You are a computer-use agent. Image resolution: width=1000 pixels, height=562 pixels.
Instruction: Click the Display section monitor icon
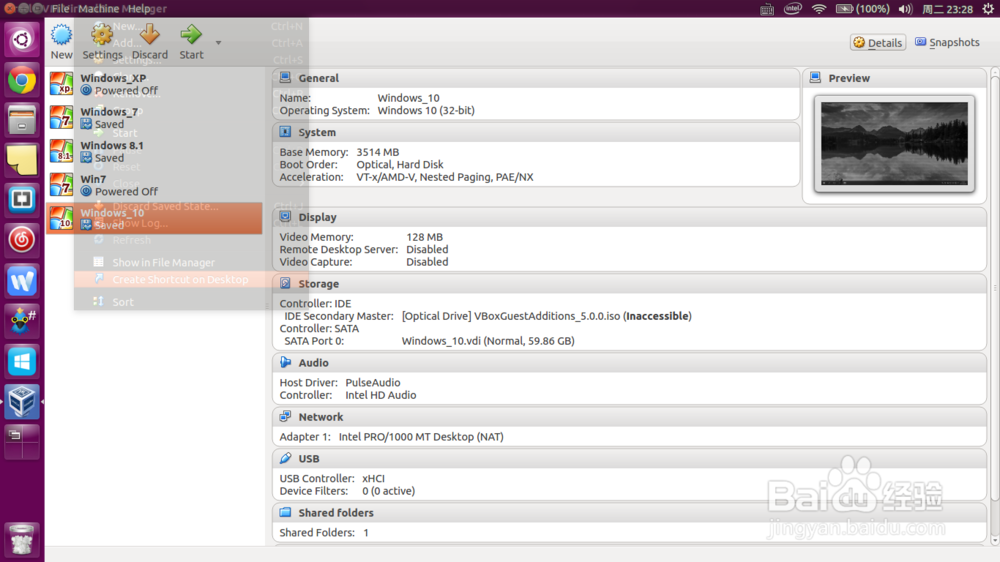tap(285, 217)
